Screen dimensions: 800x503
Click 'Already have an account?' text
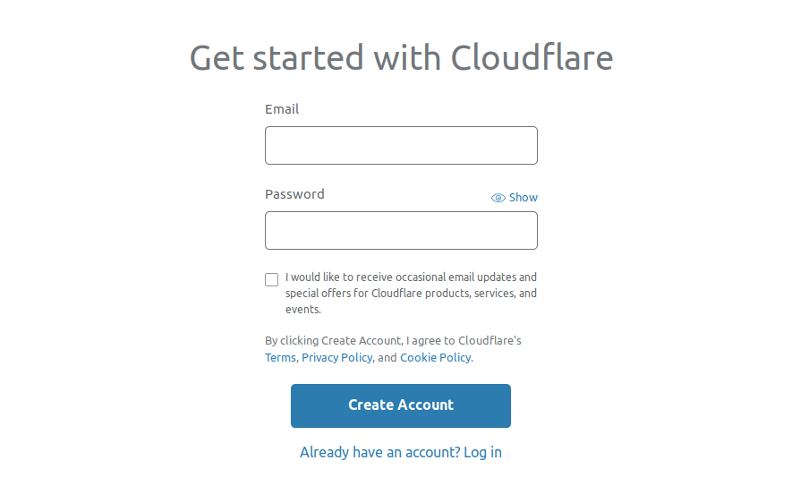coord(380,452)
